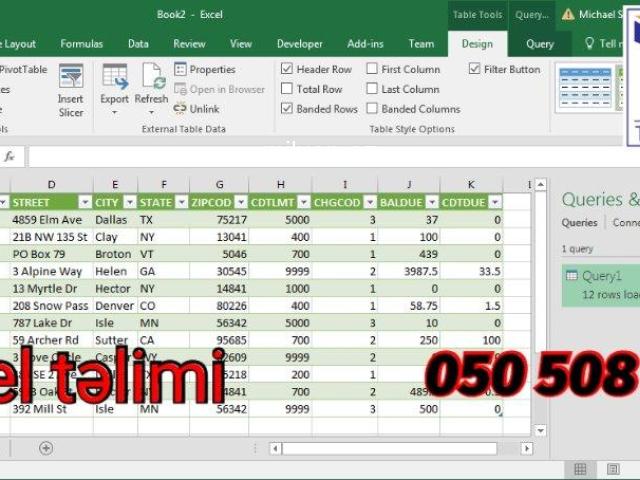
Task: Add a new sheet with plus icon
Action: [x=46, y=448]
